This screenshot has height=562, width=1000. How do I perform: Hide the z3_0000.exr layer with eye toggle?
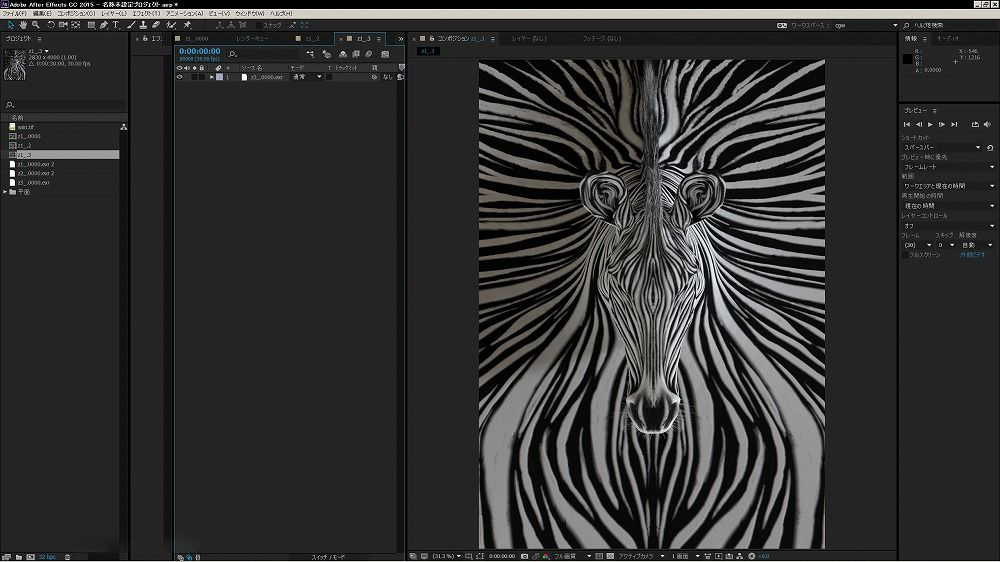click(180, 77)
